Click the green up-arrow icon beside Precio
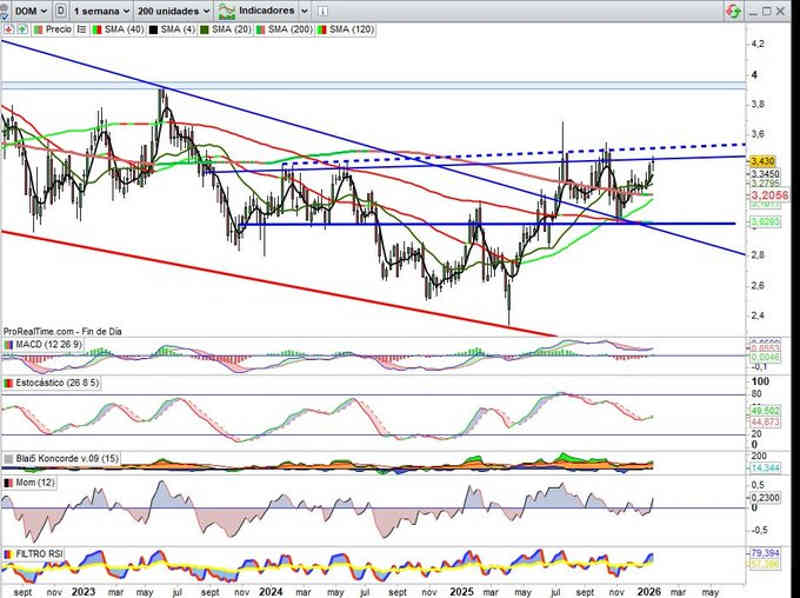800x598 pixels. click(x=21, y=30)
